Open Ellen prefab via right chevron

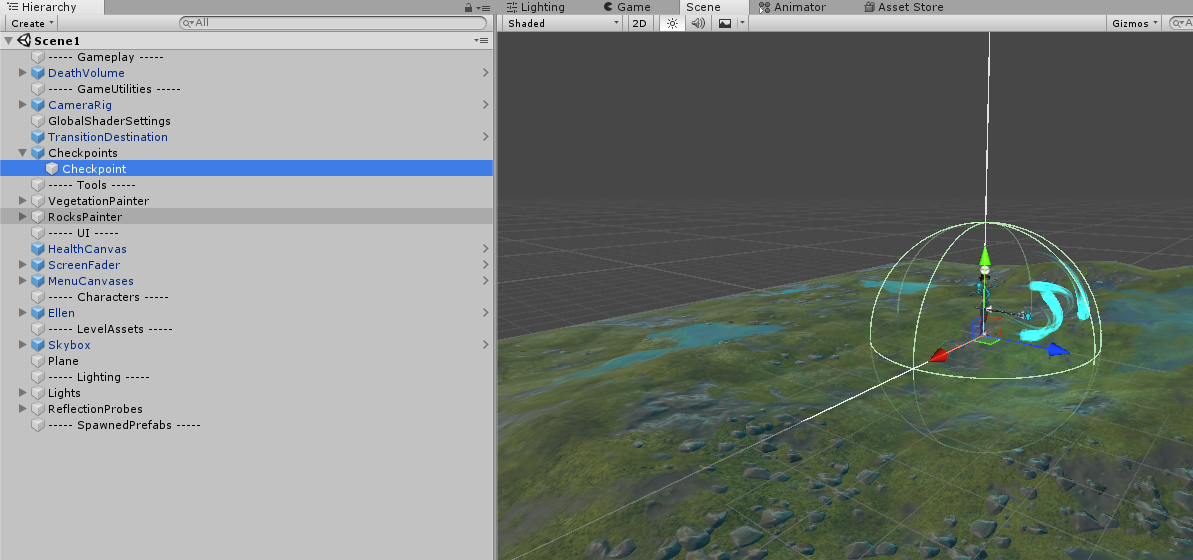[x=485, y=313]
